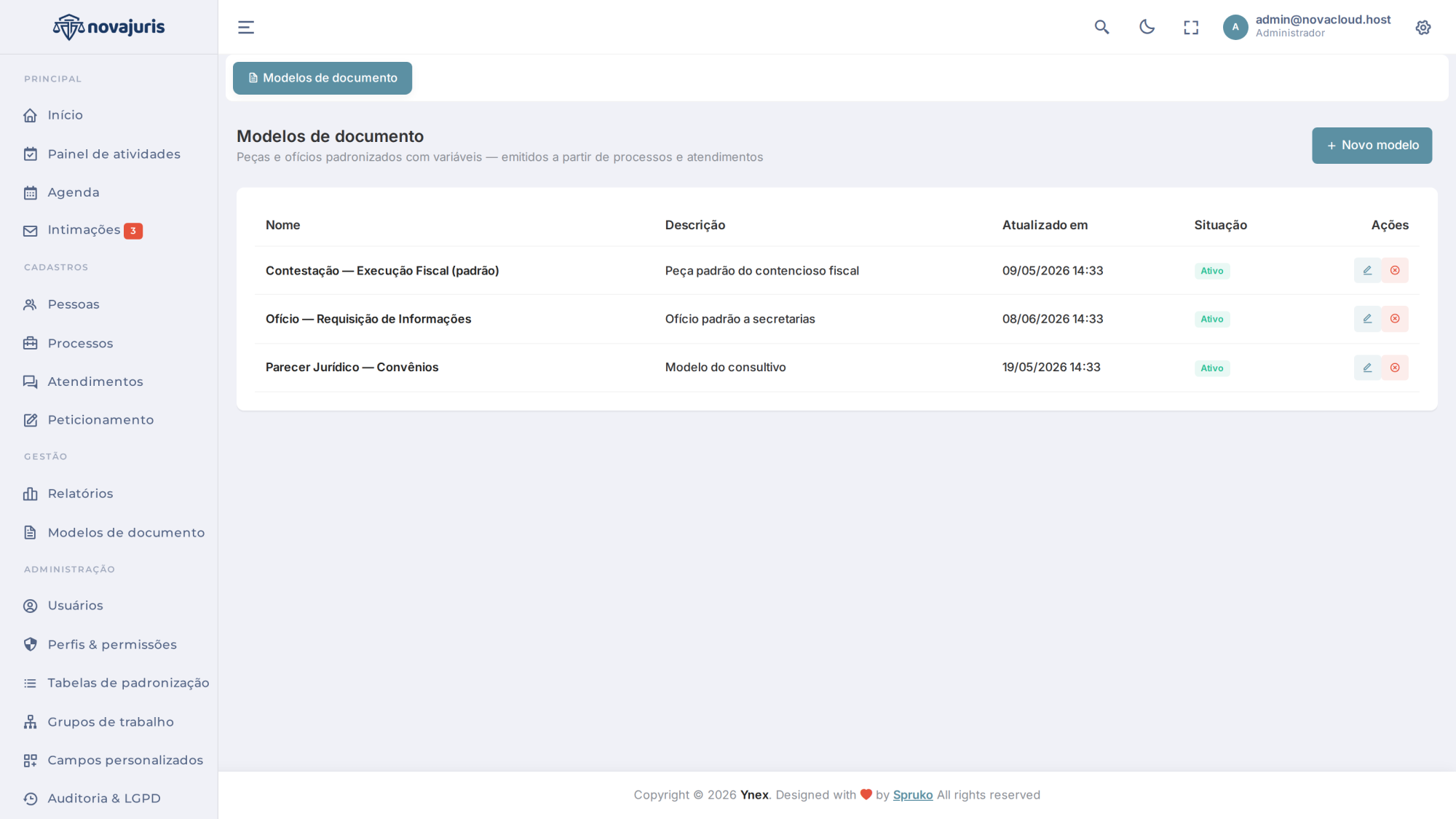Click description 'Ofício padrão a secretarias'
This screenshot has height=819, width=1456.
pyautogui.click(x=740, y=319)
